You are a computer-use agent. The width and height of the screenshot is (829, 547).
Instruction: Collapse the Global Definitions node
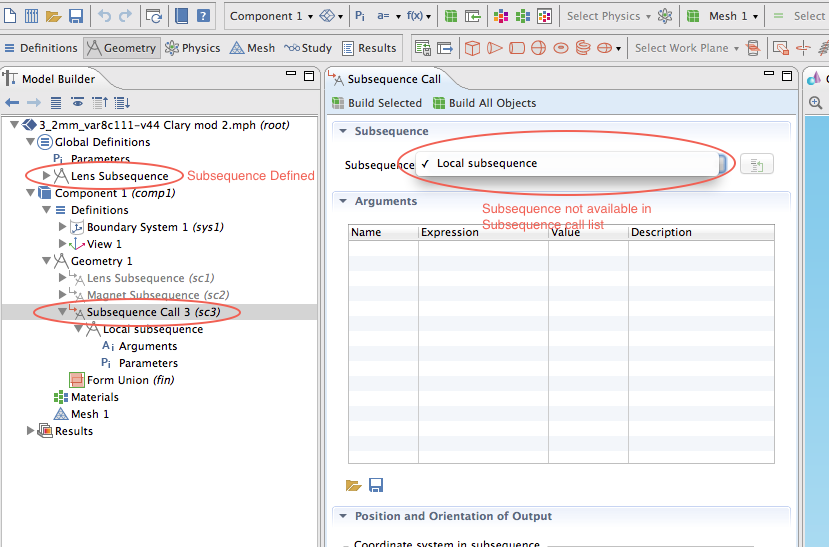point(30,142)
